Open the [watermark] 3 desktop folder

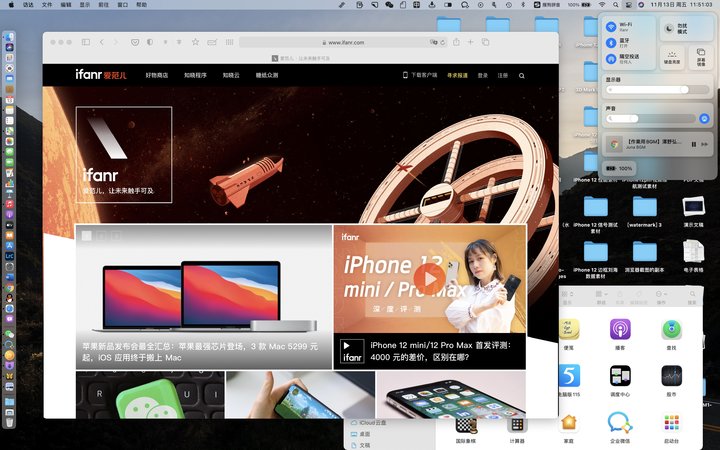point(645,212)
